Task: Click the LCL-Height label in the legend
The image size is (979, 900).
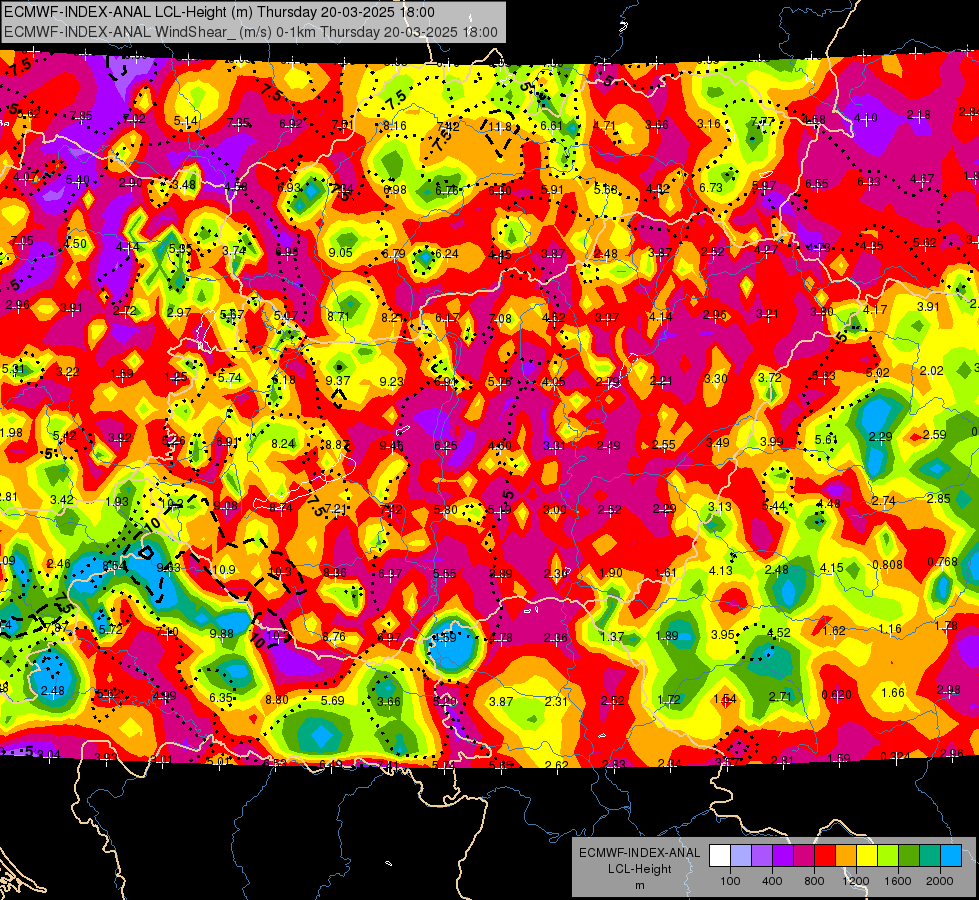Action: click(640, 869)
